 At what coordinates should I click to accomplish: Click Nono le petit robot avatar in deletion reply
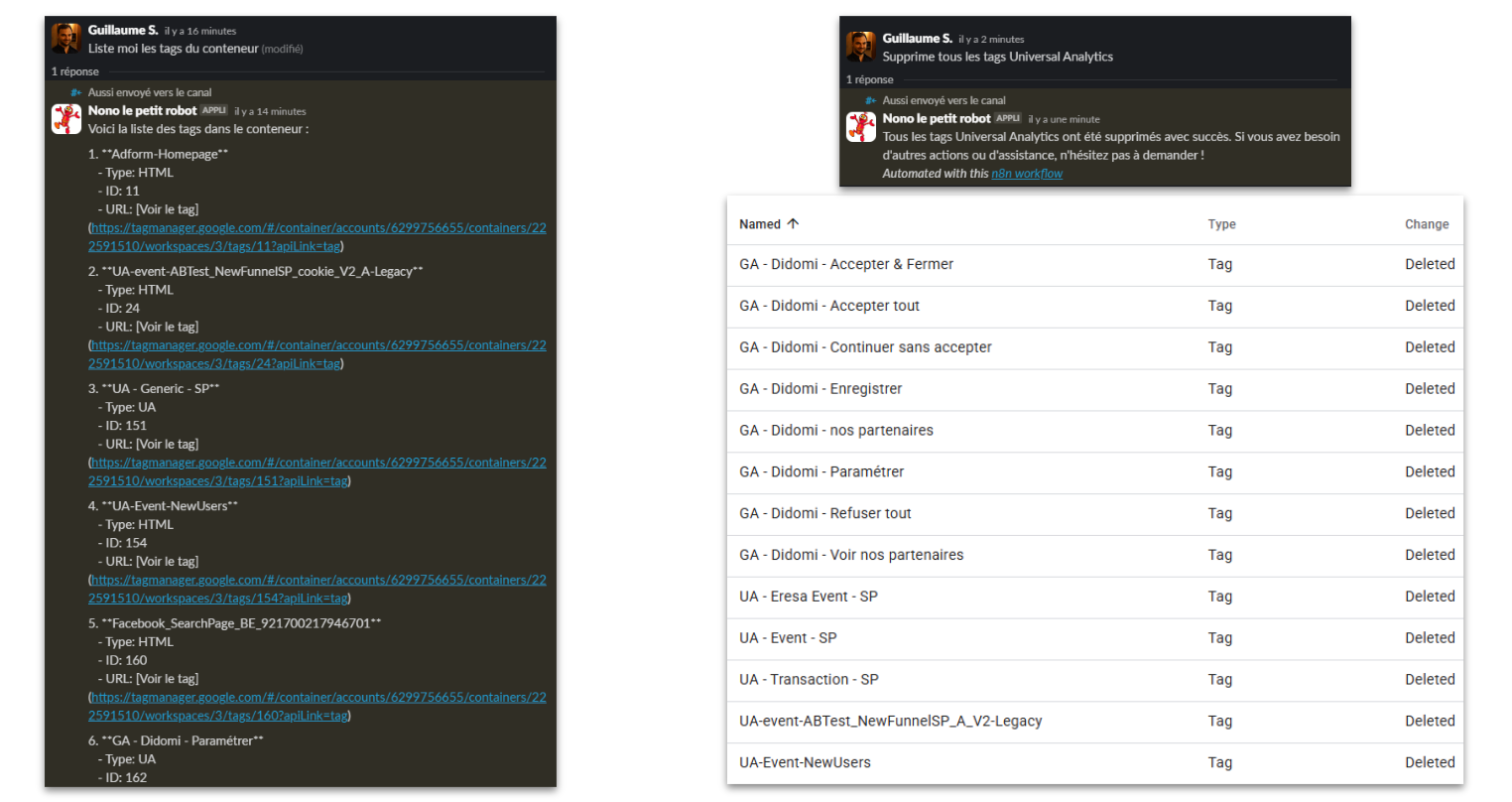coord(860,126)
